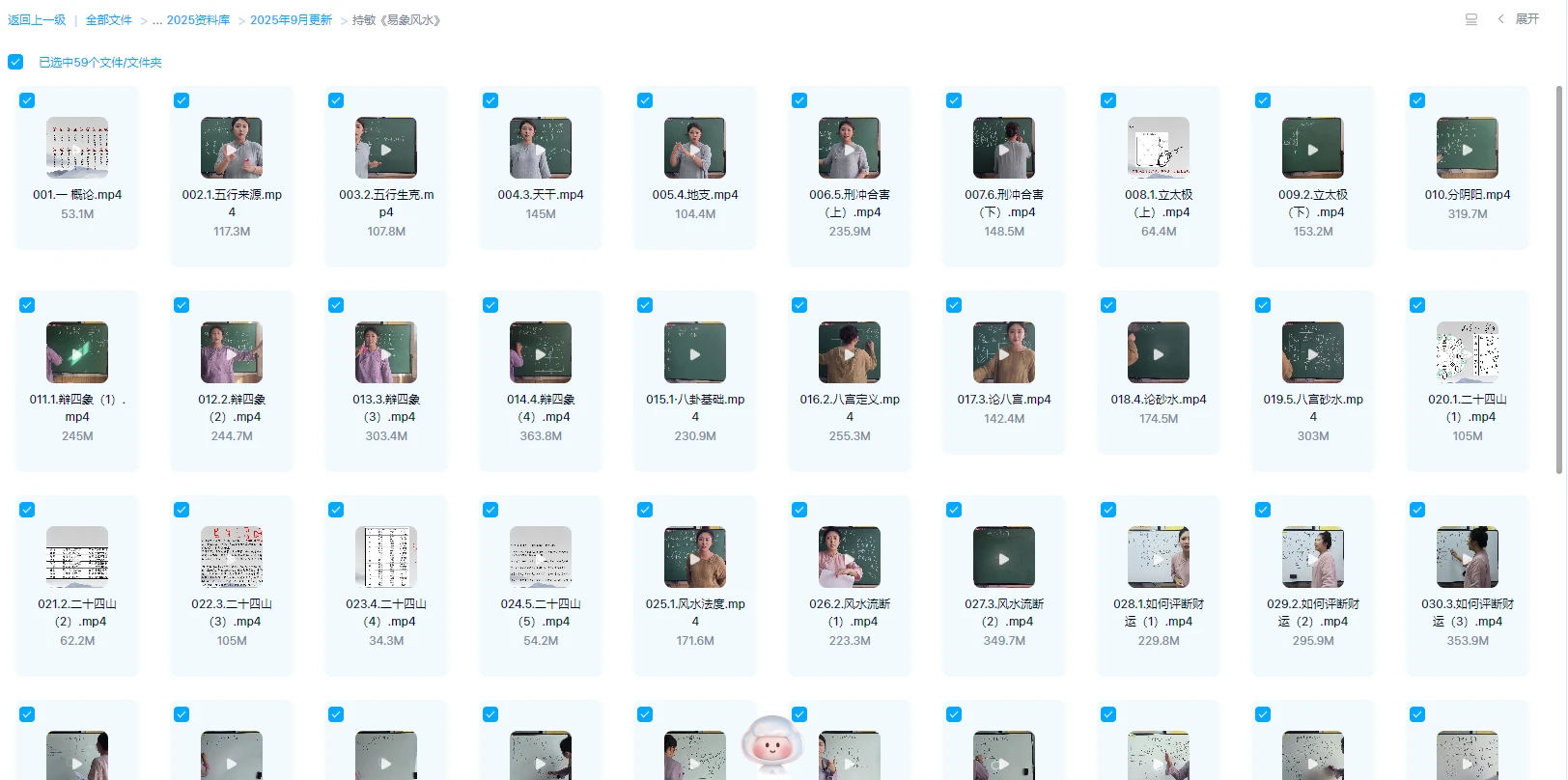1568x780 pixels.
Task: Expand the collapsed '... 2025资料库' breadcrumb
Action: [190, 20]
